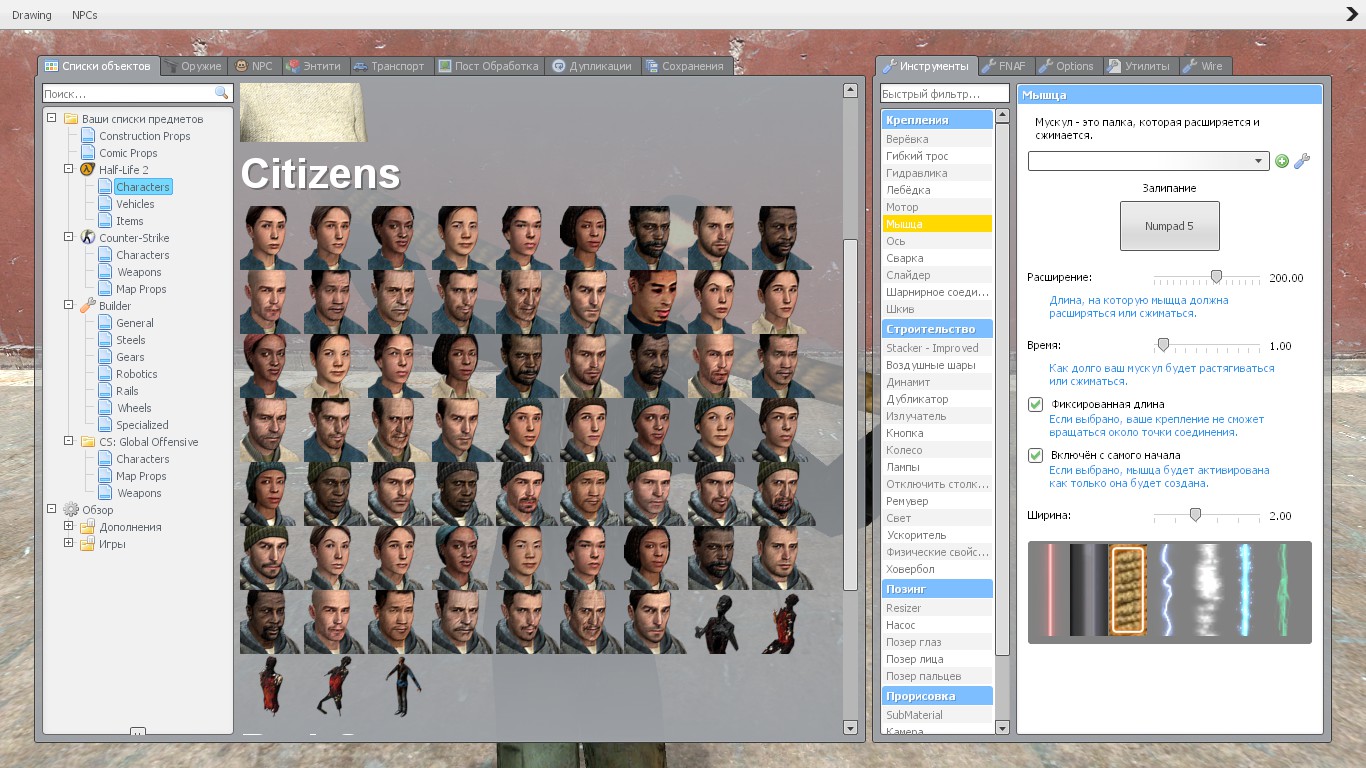Click the Время slider handle
The image size is (1366, 768).
[1163, 345]
